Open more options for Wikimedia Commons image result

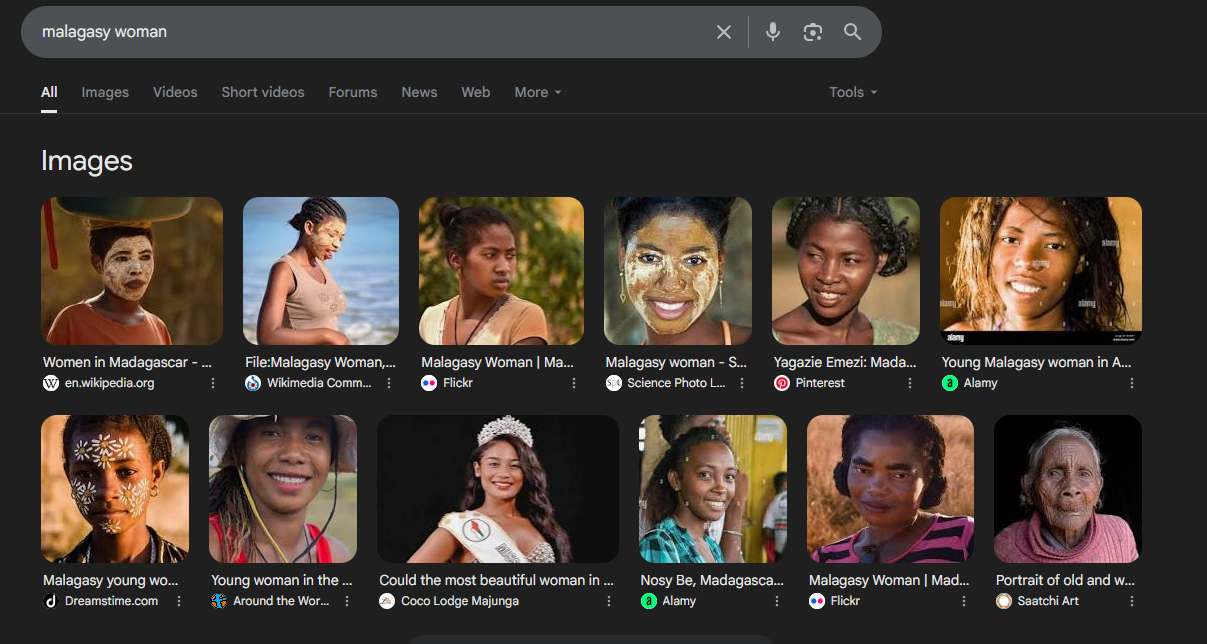pyautogui.click(x=389, y=383)
